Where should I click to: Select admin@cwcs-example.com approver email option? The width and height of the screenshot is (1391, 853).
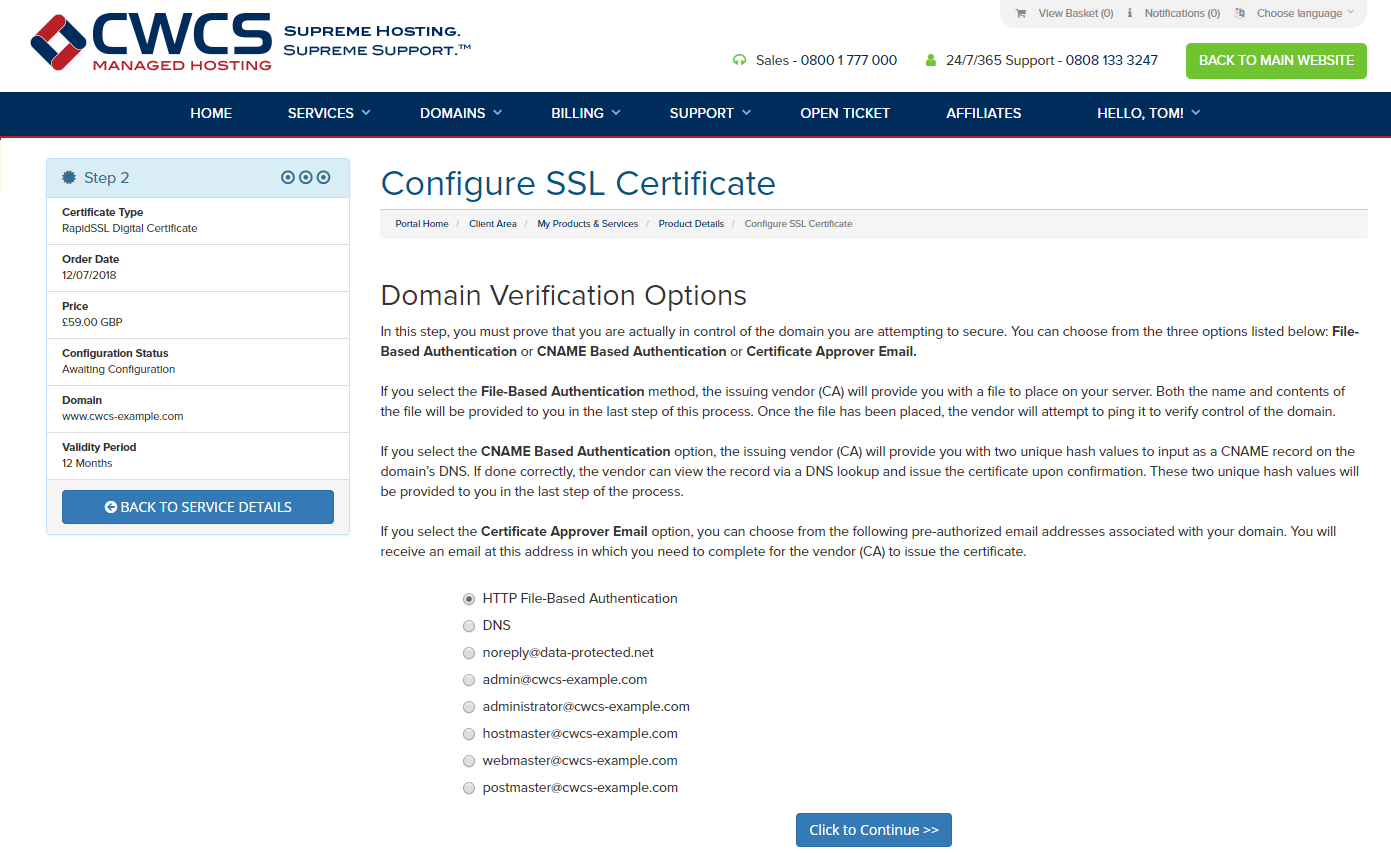(x=469, y=680)
